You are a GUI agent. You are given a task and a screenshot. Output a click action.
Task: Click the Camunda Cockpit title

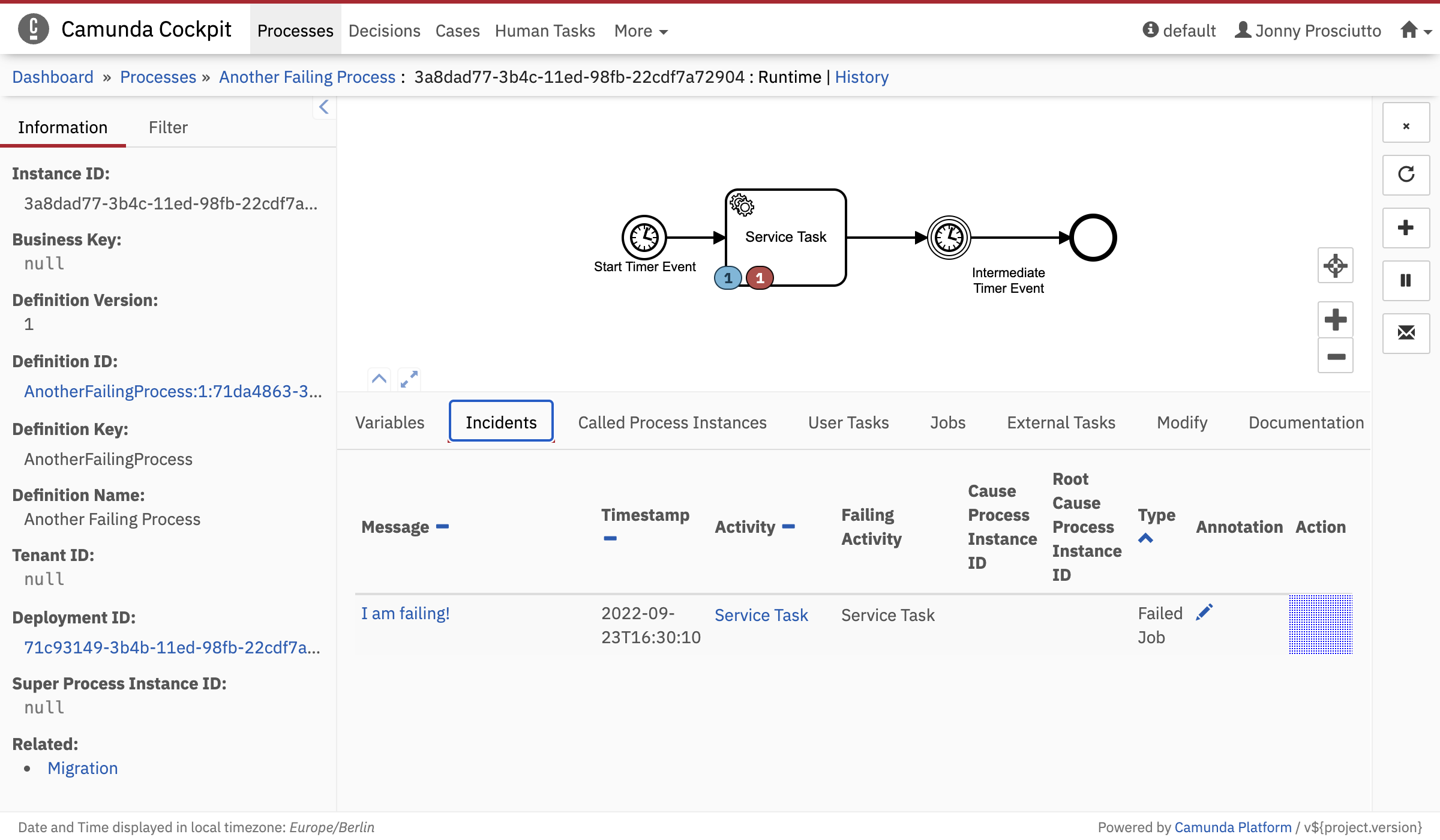[x=146, y=29]
